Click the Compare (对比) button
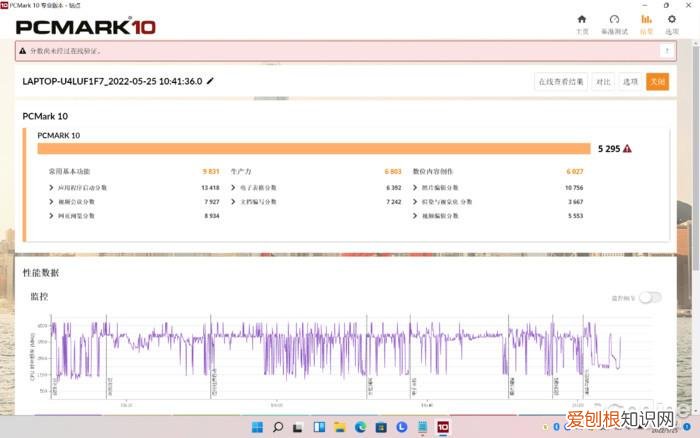The height and width of the screenshot is (438, 700). 603,81
